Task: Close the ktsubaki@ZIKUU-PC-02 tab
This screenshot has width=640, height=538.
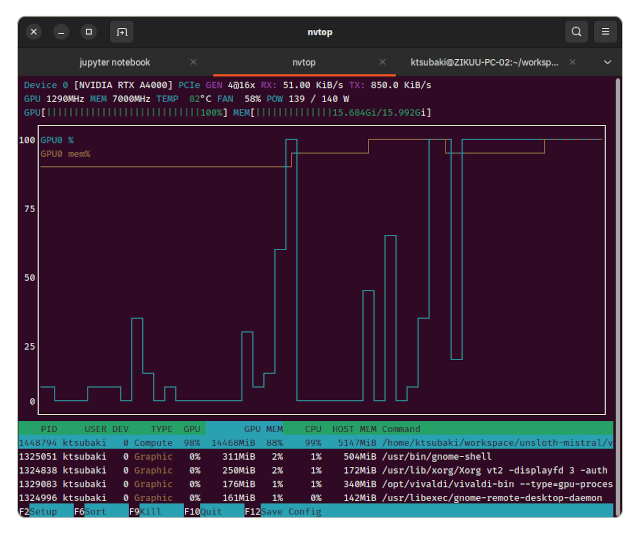Action: pos(573,62)
